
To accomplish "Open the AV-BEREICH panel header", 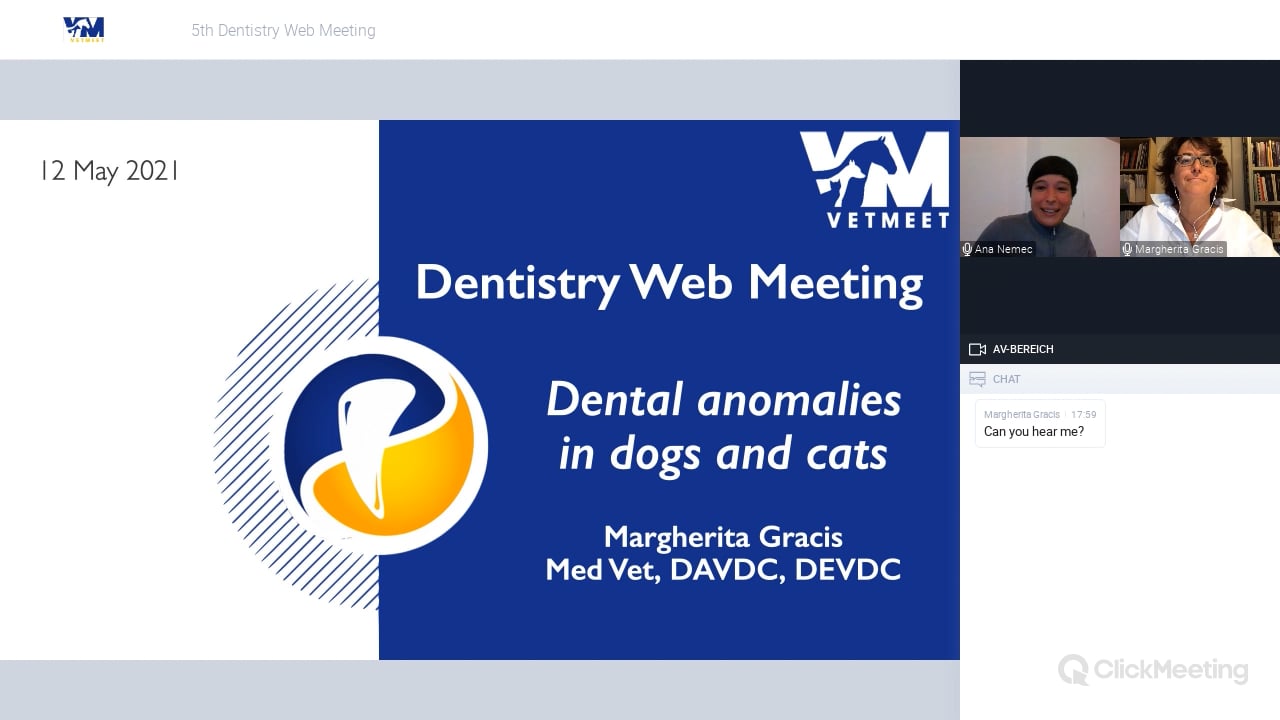I will (1120, 349).
